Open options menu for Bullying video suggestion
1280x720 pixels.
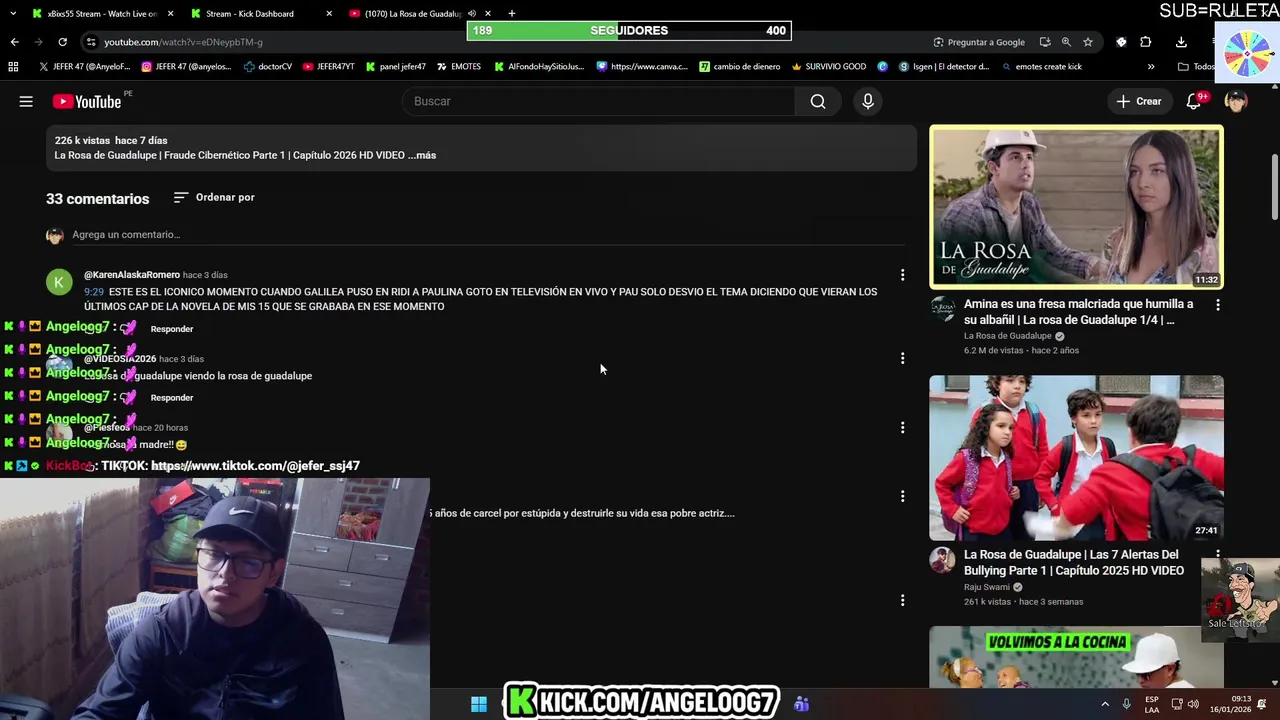click(x=1217, y=554)
